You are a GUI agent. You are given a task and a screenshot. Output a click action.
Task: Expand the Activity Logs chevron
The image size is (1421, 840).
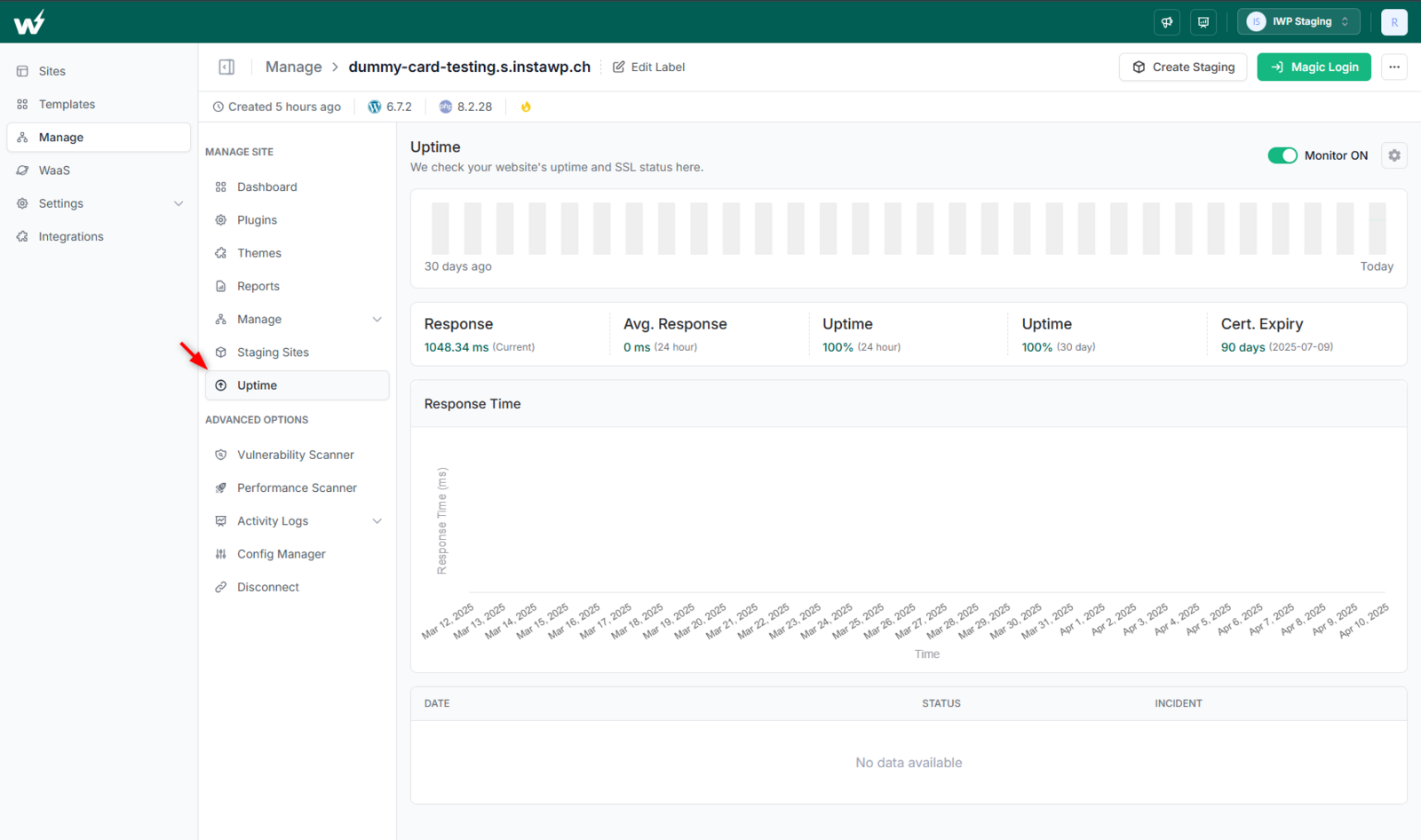pyautogui.click(x=377, y=521)
